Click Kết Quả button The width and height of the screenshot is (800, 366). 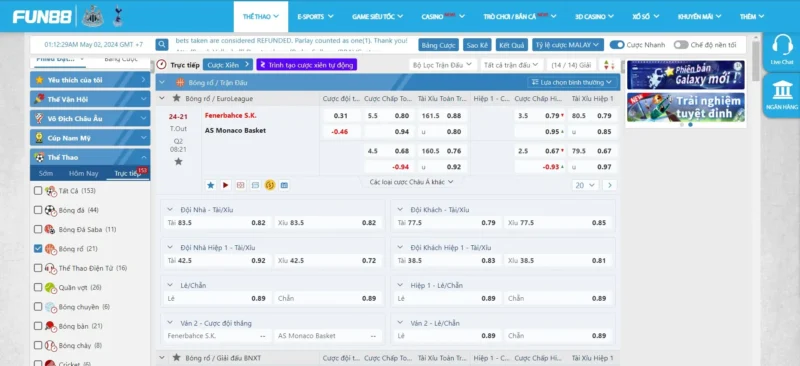tap(512, 45)
